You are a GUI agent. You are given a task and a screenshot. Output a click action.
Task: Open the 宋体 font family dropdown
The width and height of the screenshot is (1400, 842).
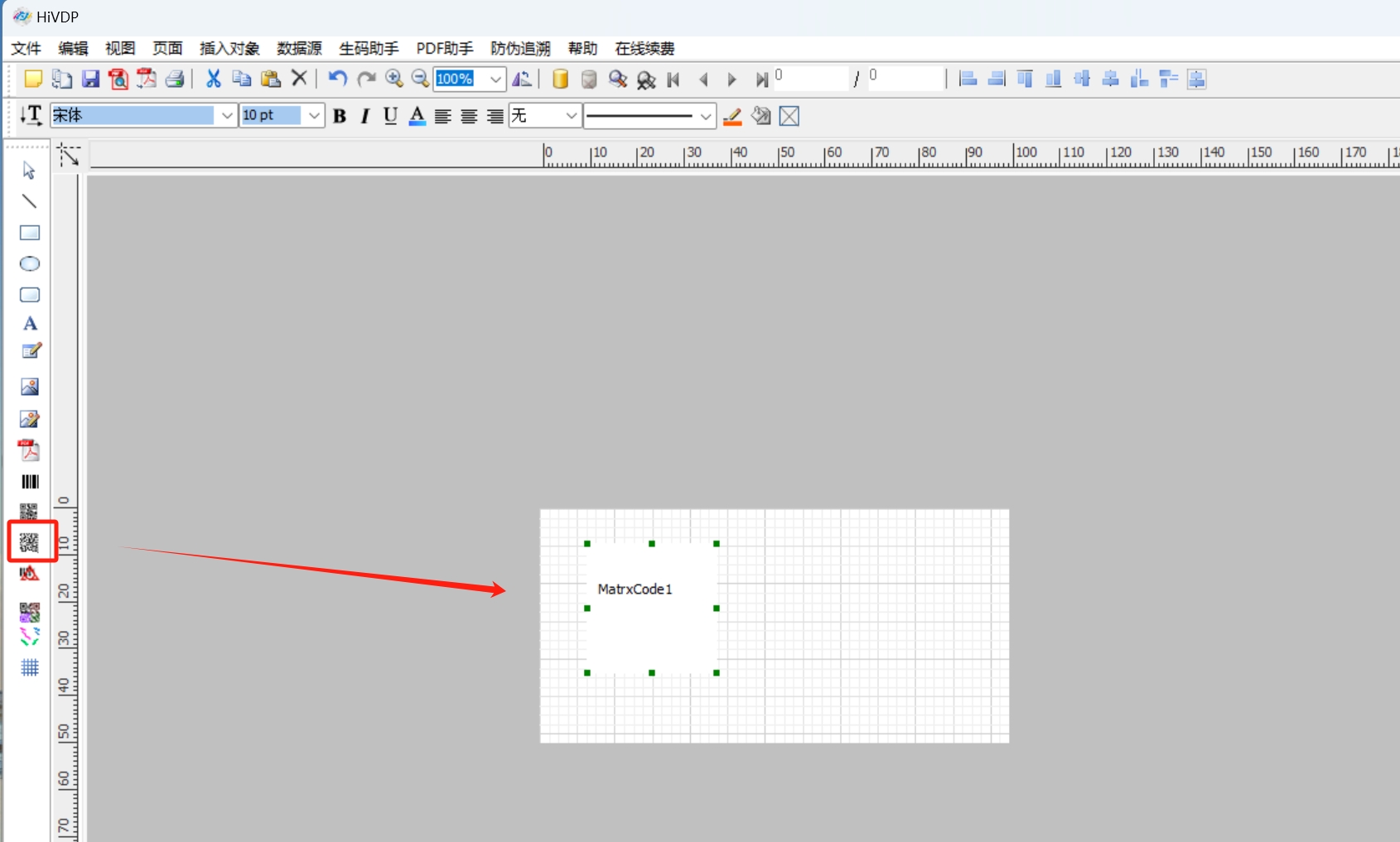pyautogui.click(x=227, y=116)
